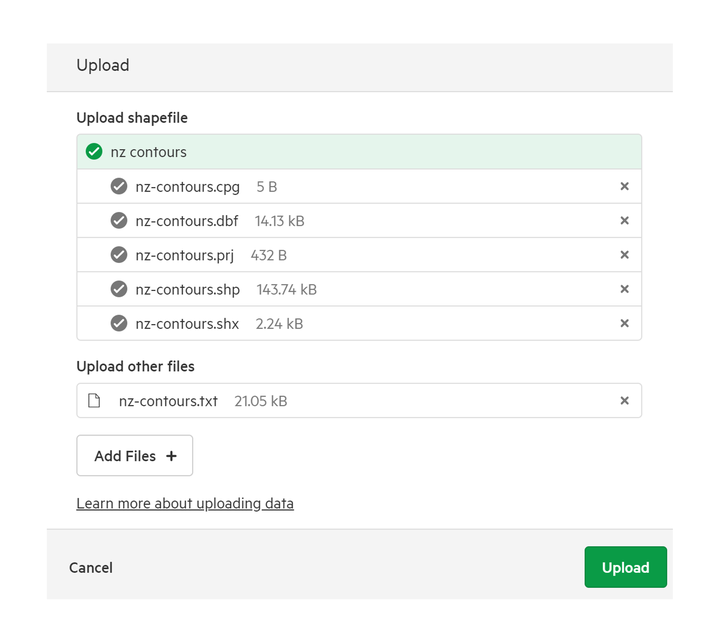This screenshot has height=643, width=720.
Task: Remove nz-contours.shx with its X icon
Action: (x=624, y=323)
